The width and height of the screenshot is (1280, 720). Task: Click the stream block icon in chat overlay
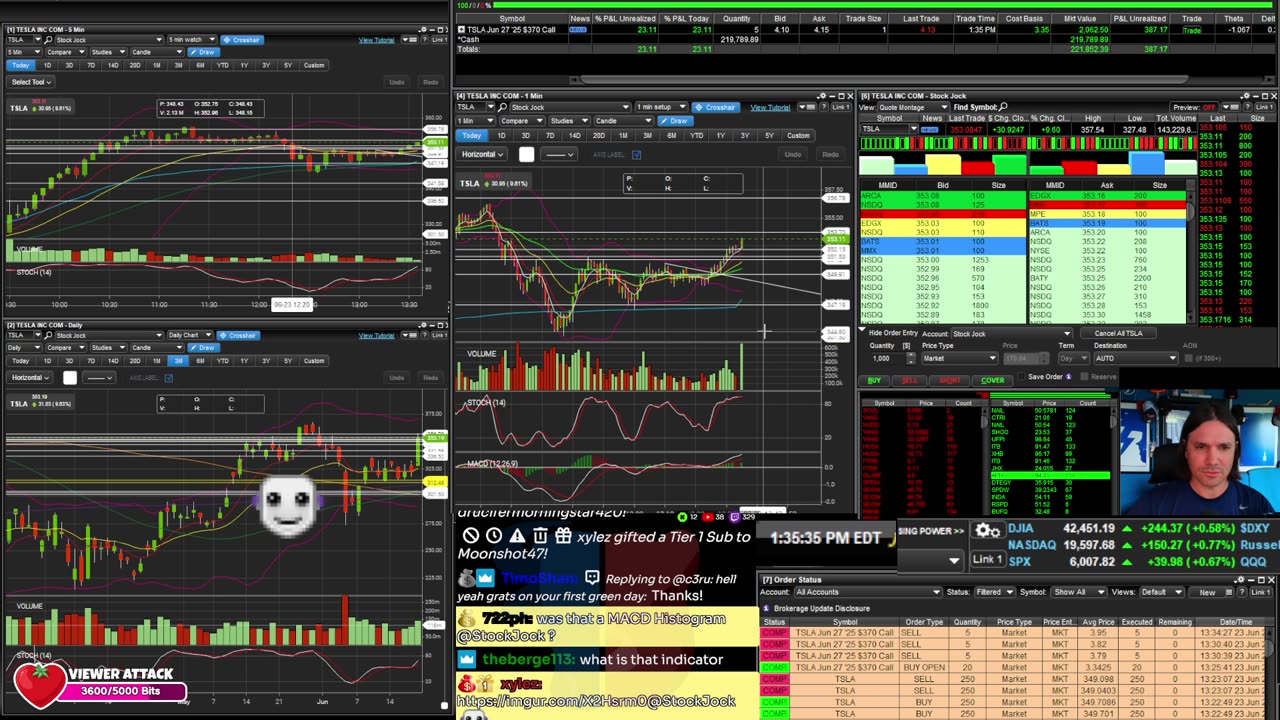(x=471, y=537)
